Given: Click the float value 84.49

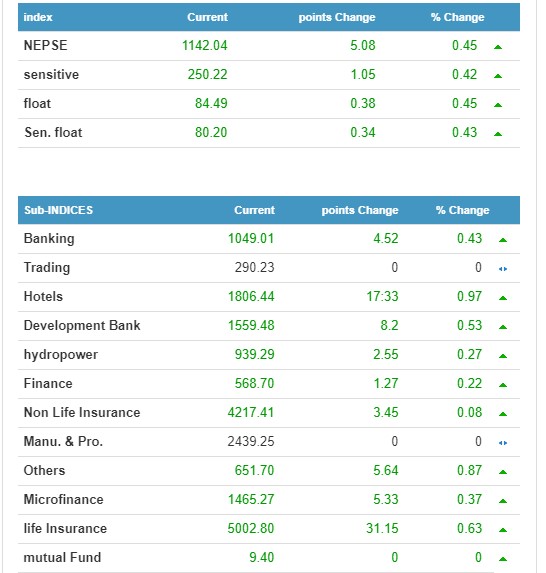Looking at the screenshot, I should [x=211, y=103].
